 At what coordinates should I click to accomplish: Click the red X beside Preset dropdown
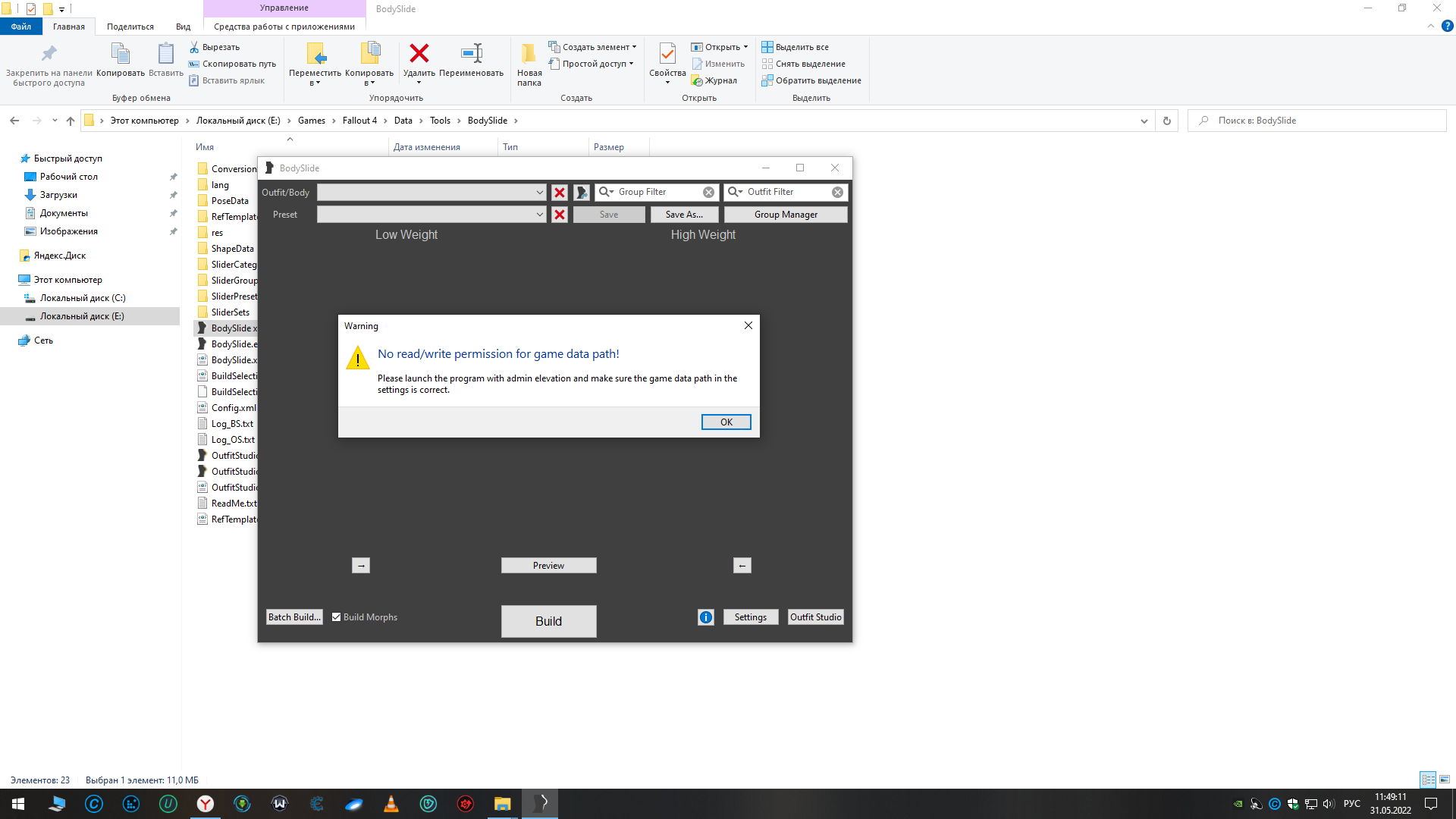tap(560, 215)
